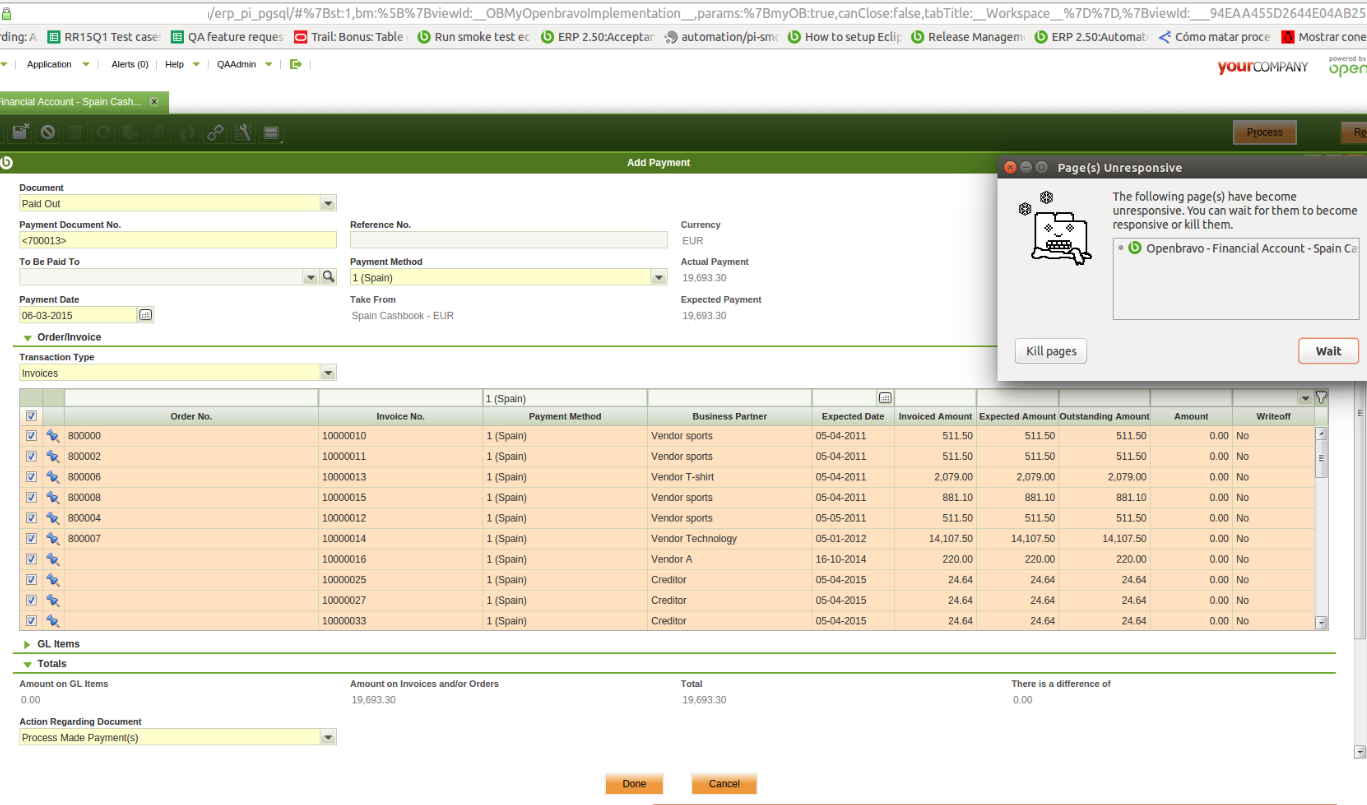Image resolution: width=1367 pixels, height=805 pixels.
Task: Select the Financial Account - Spain Cash tab
Action: (68, 102)
